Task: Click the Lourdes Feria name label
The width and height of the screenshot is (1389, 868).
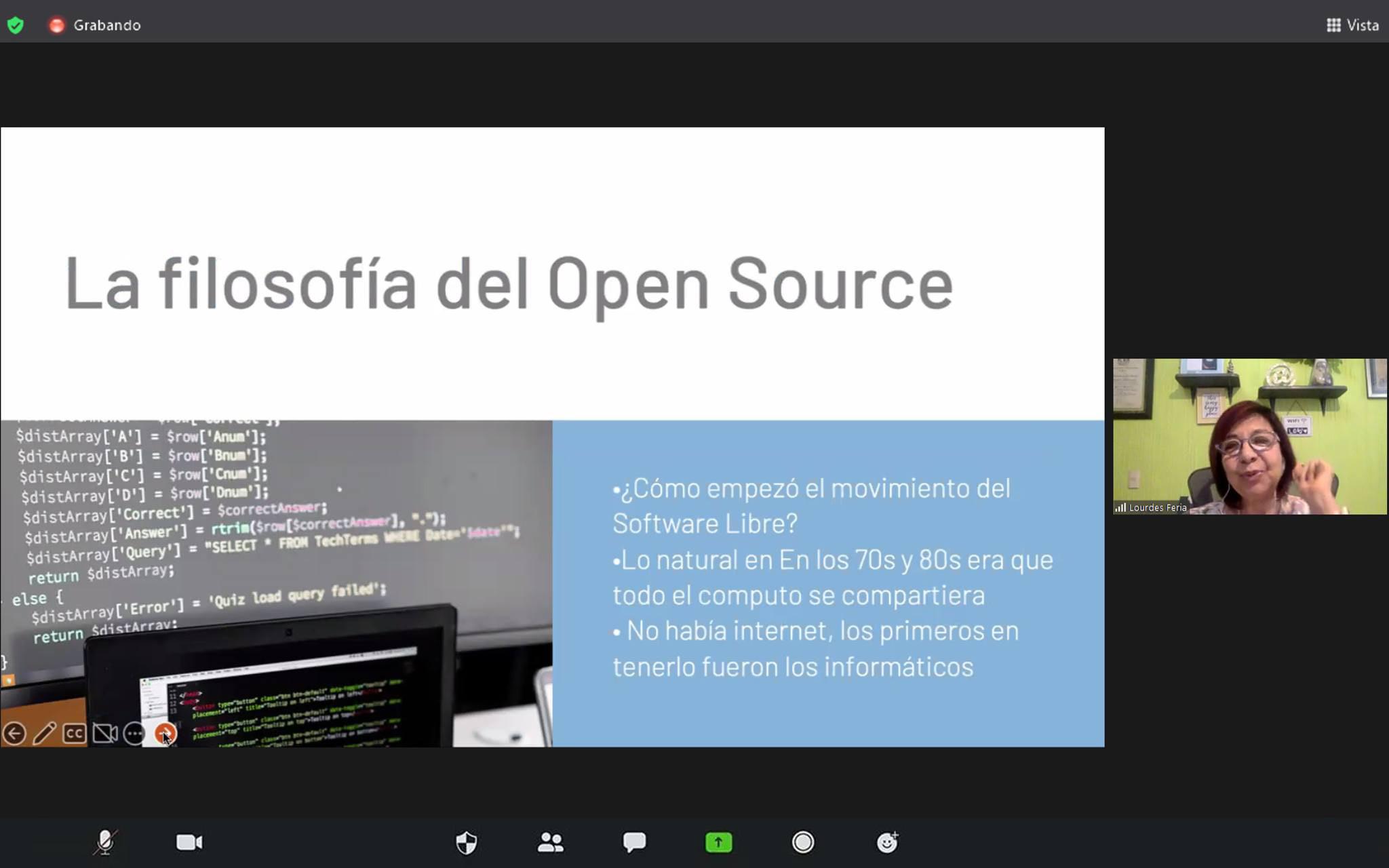Action: (x=1157, y=507)
